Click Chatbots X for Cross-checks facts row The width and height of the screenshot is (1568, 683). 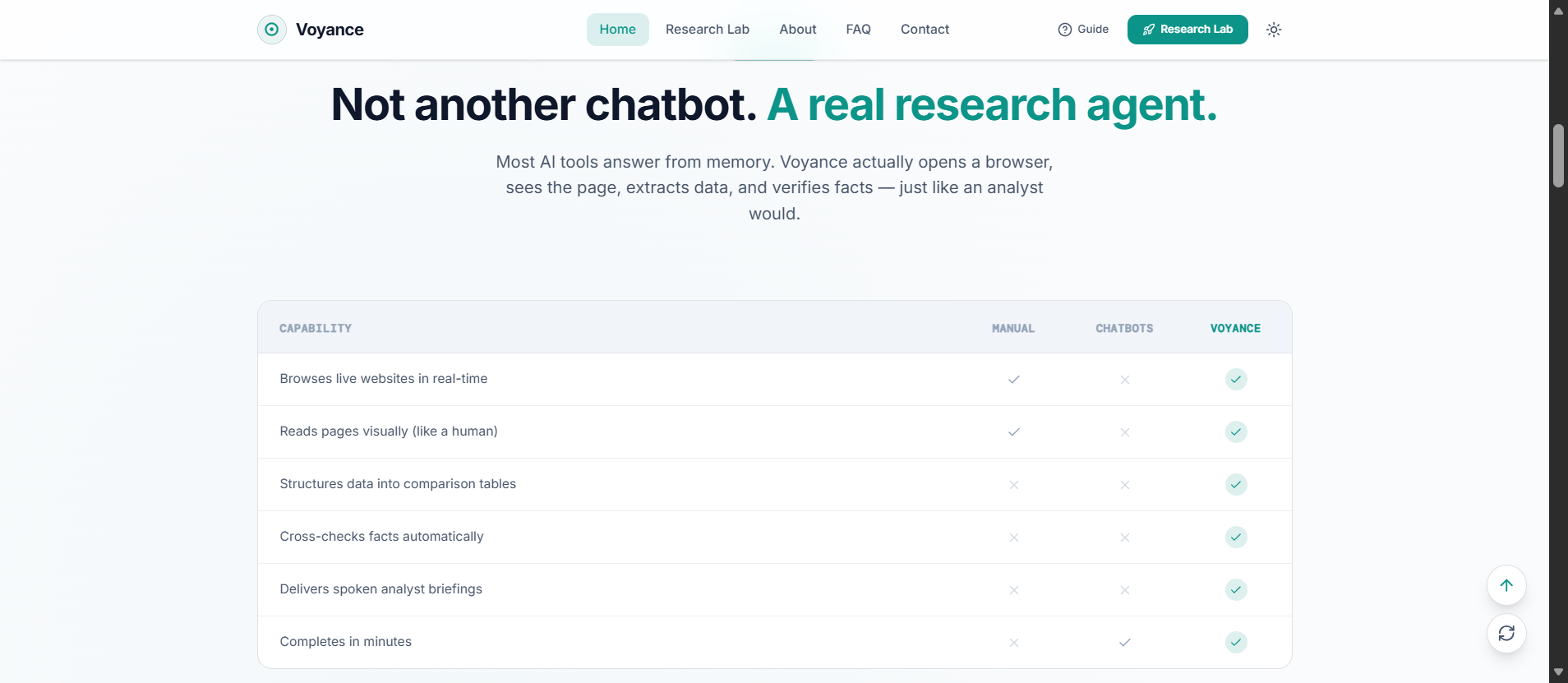1125,538
